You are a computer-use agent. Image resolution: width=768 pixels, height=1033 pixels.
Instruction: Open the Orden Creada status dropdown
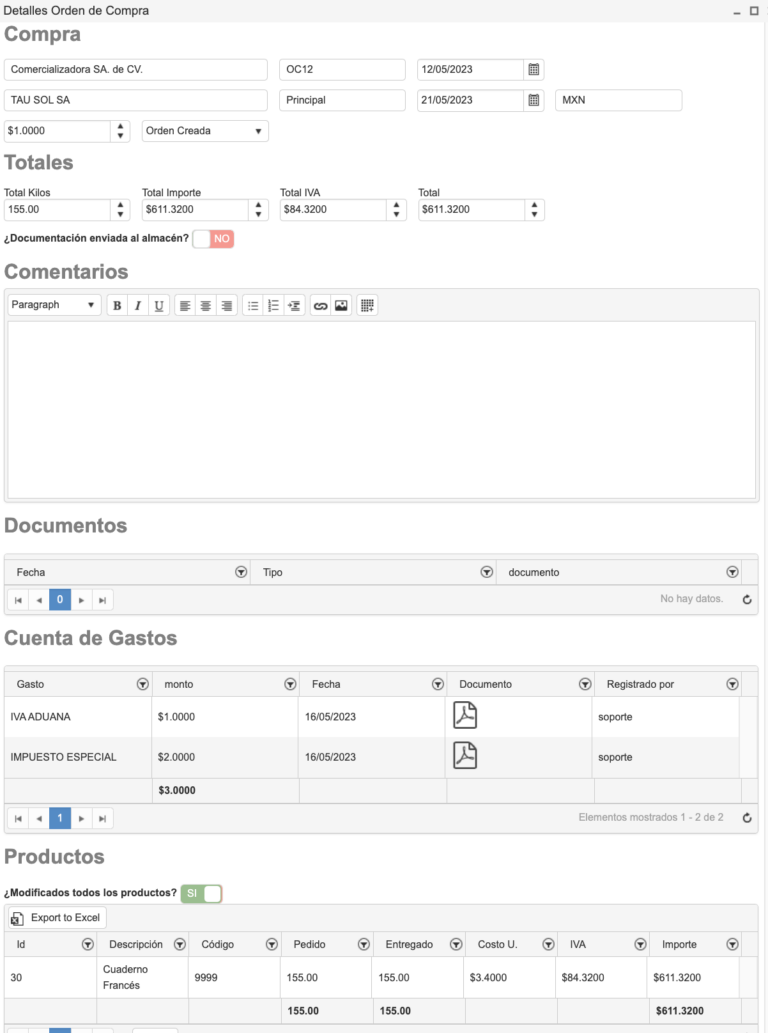[x=205, y=130]
